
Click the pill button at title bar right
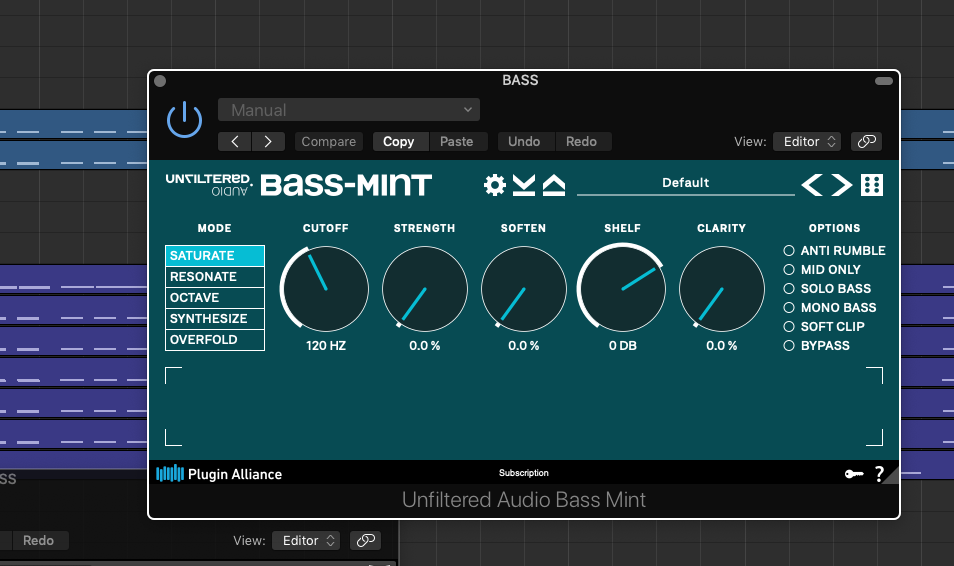coord(883,81)
